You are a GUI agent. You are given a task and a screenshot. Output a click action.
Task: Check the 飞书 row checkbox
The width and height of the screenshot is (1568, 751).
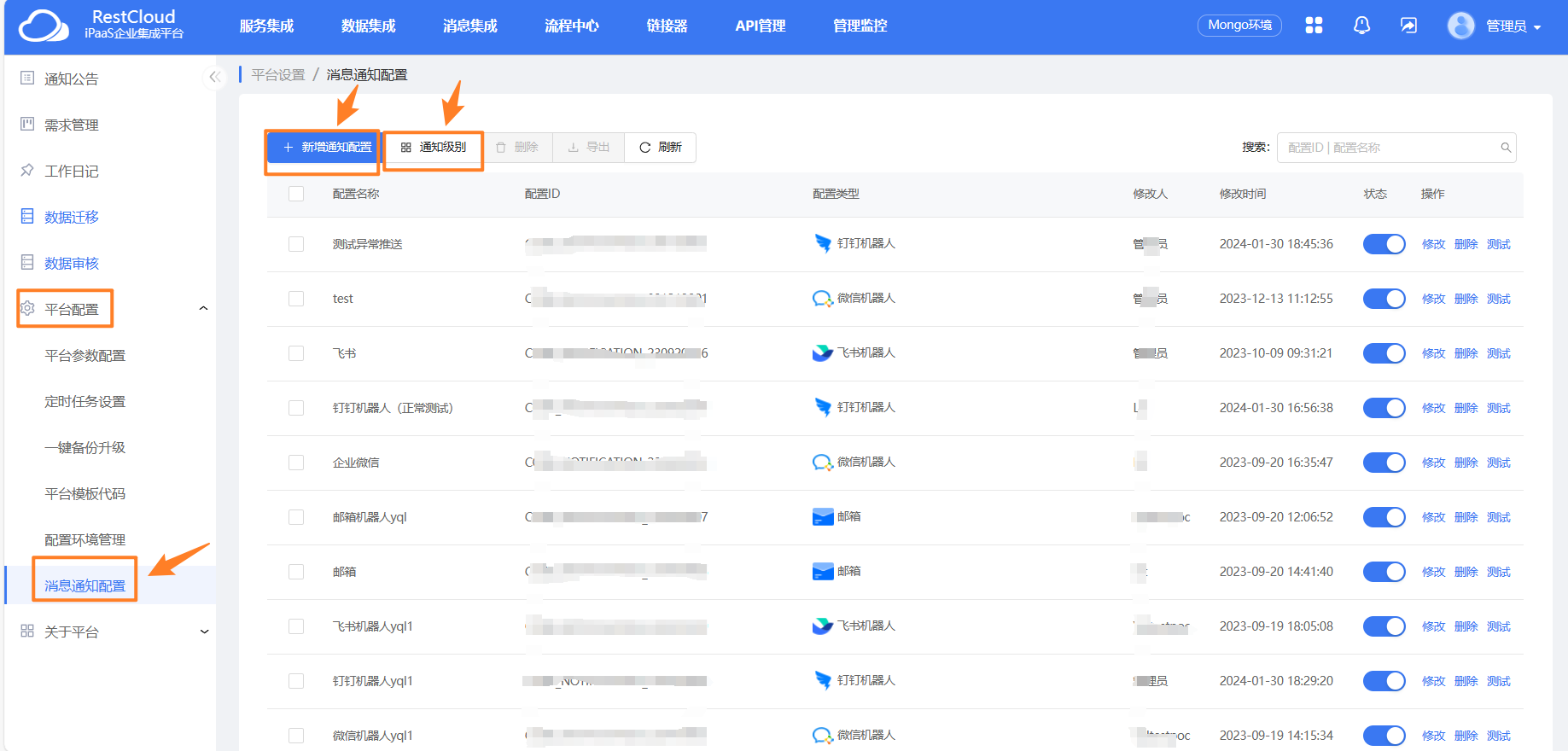point(296,353)
